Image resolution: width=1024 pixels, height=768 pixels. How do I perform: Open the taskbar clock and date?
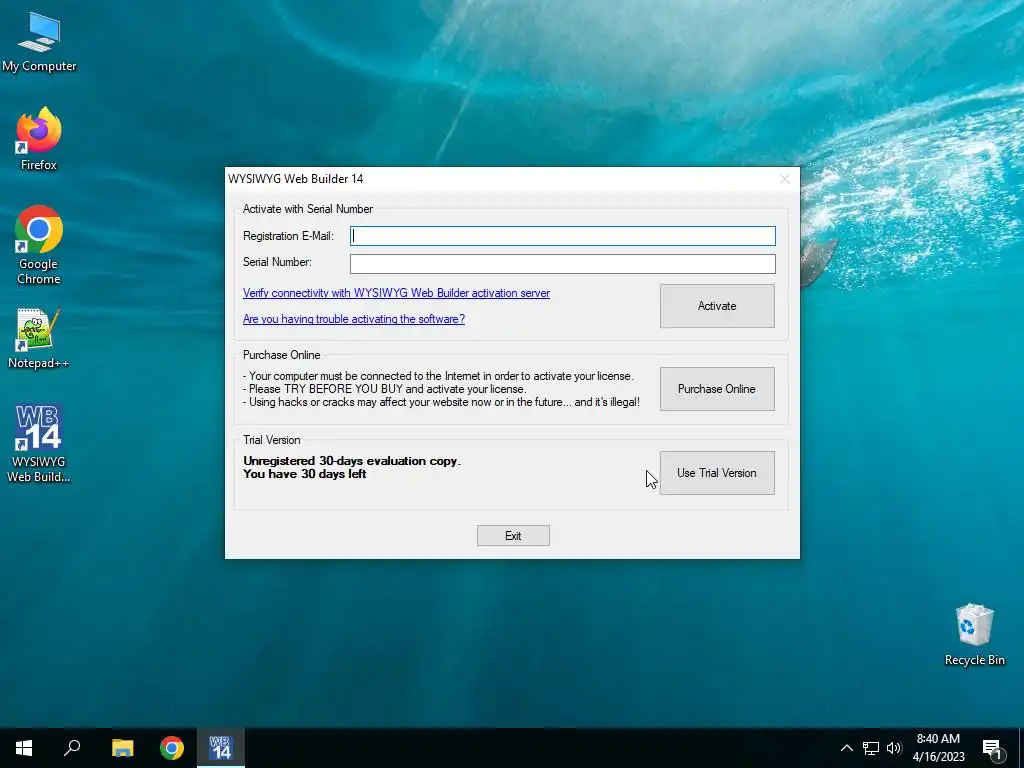938,748
